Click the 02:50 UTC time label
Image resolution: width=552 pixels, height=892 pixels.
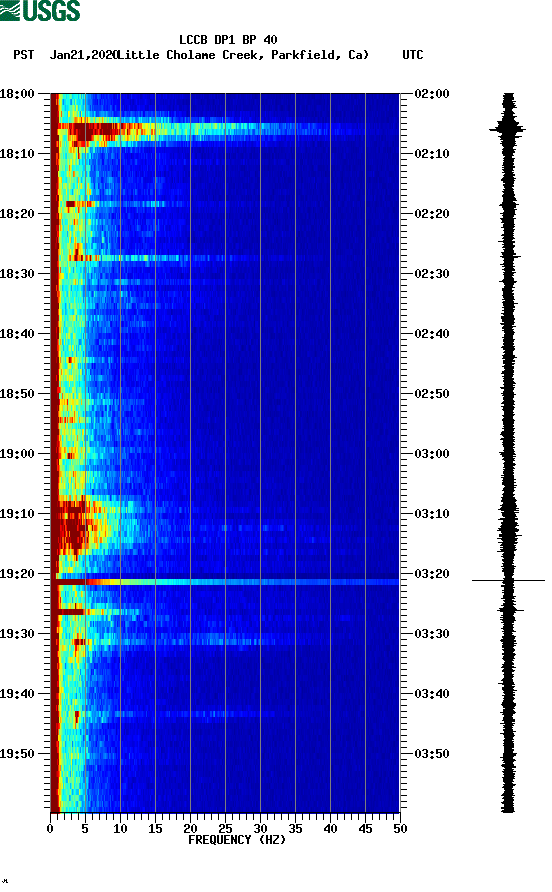point(432,394)
